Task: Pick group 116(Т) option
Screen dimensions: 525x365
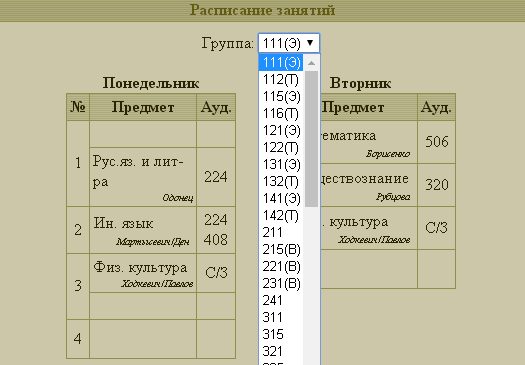Action: (x=281, y=114)
